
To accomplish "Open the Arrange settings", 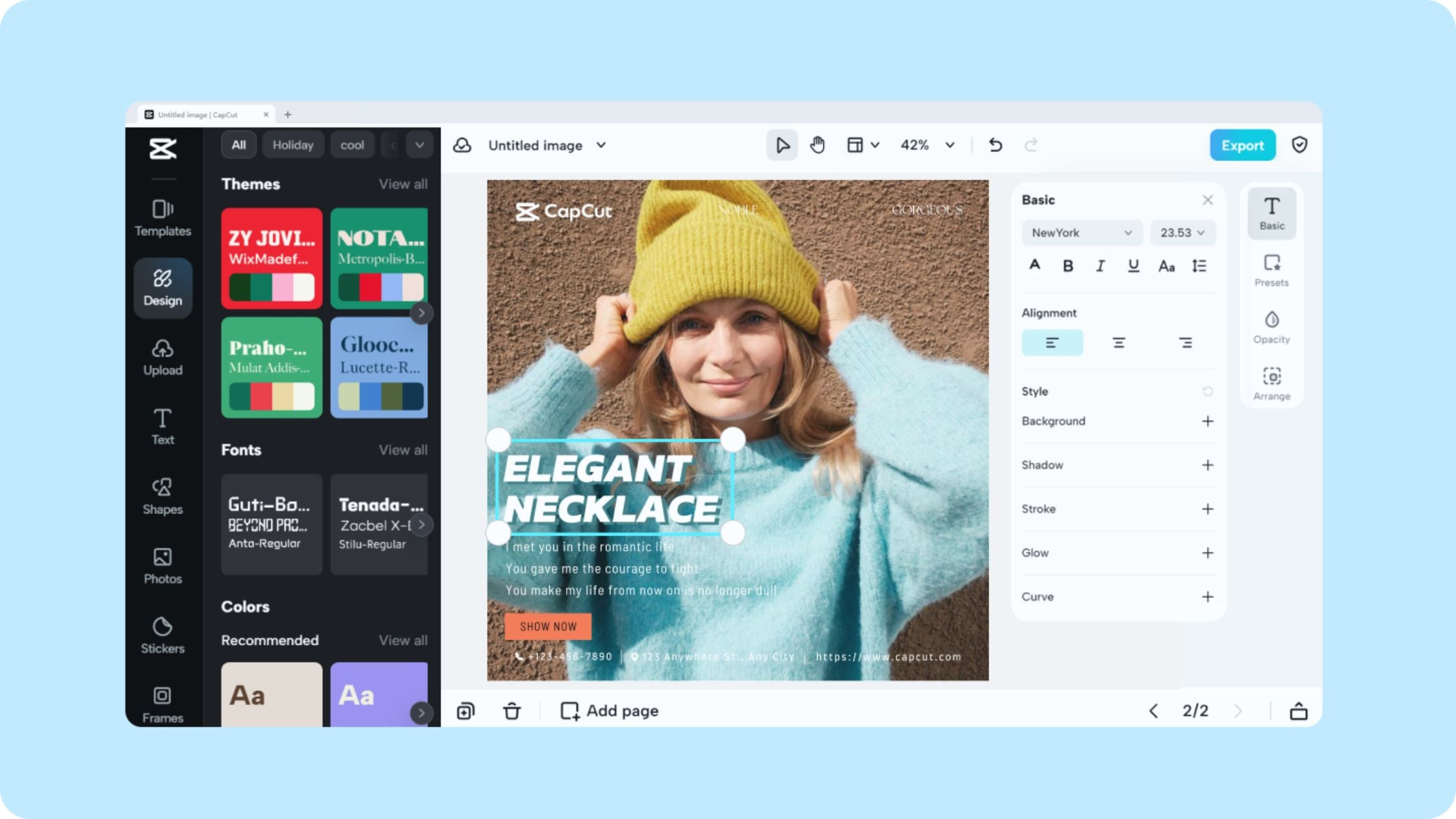I will [x=1271, y=382].
